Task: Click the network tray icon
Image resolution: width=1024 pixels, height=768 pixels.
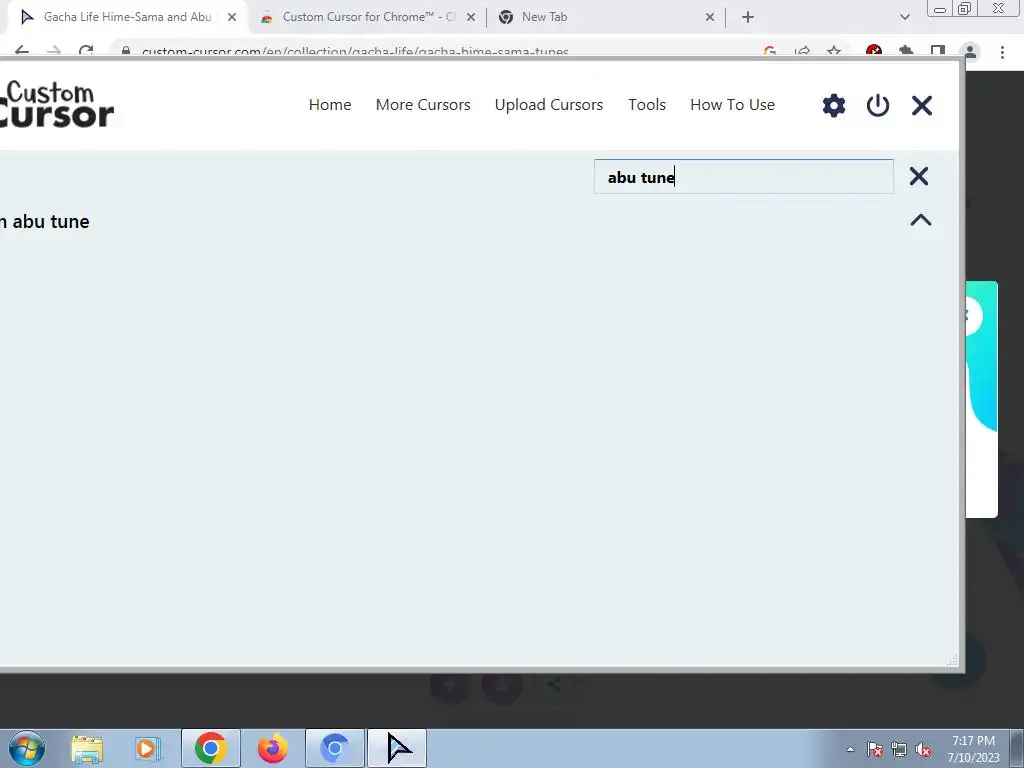Action: 899,750
